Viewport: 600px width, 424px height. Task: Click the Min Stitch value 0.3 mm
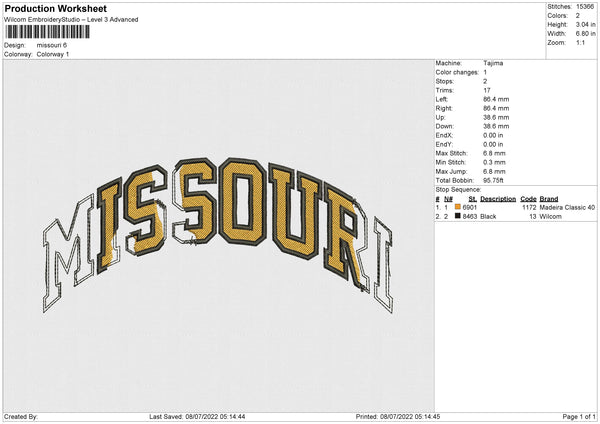coord(494,162)
